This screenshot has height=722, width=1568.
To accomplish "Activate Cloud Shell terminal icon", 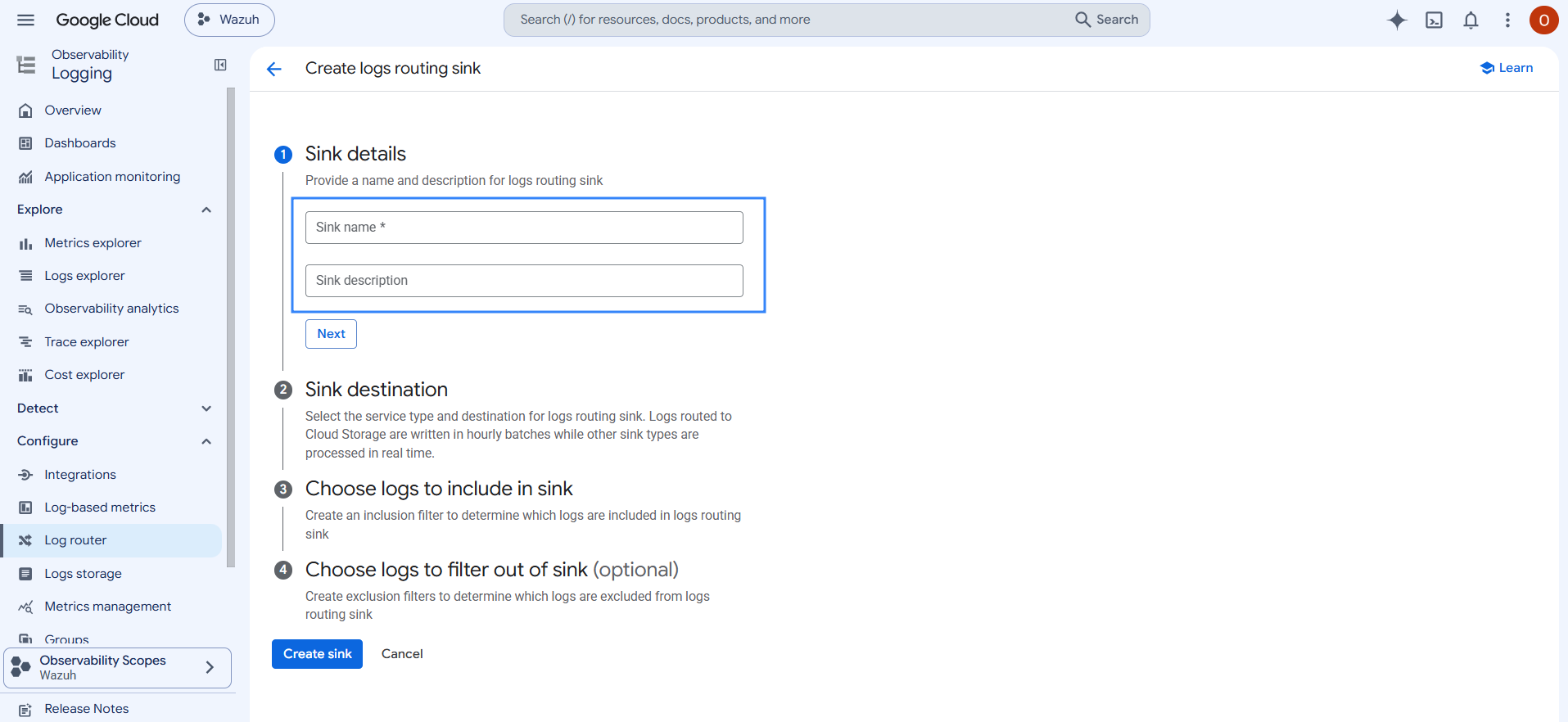I will point(1434,20).
